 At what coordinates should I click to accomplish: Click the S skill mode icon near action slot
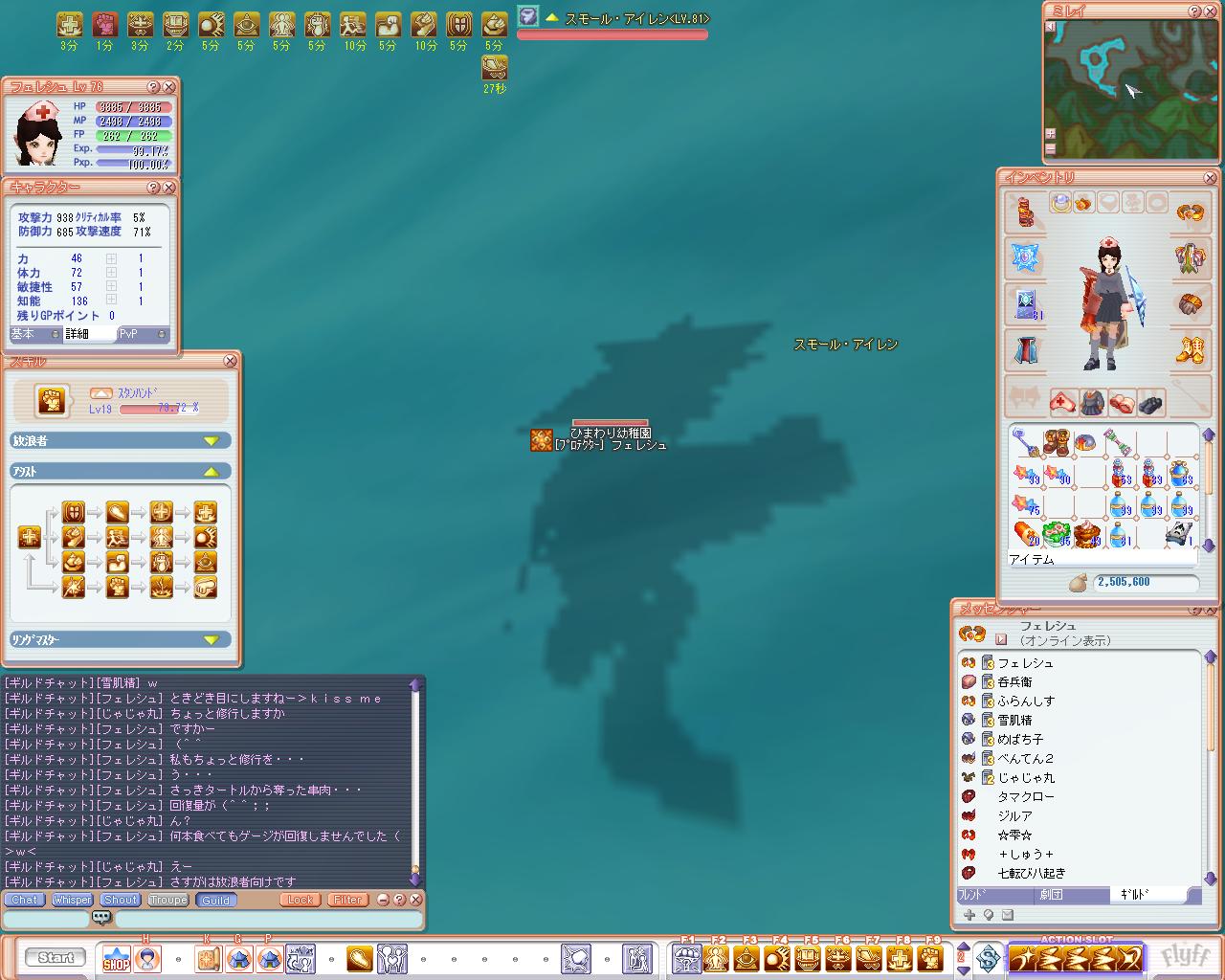pyautogui.click(x=988, y=958)
